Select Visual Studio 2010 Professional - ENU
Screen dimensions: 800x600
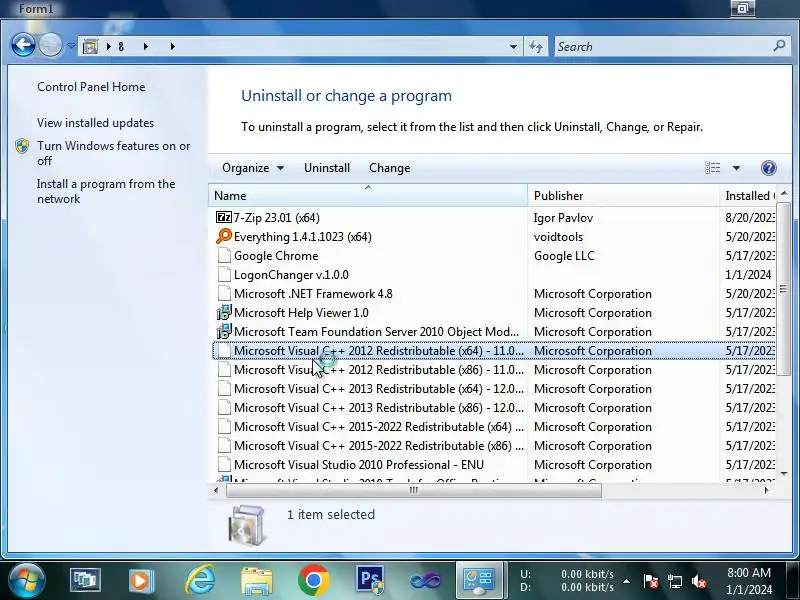click(x=359, y=465)
